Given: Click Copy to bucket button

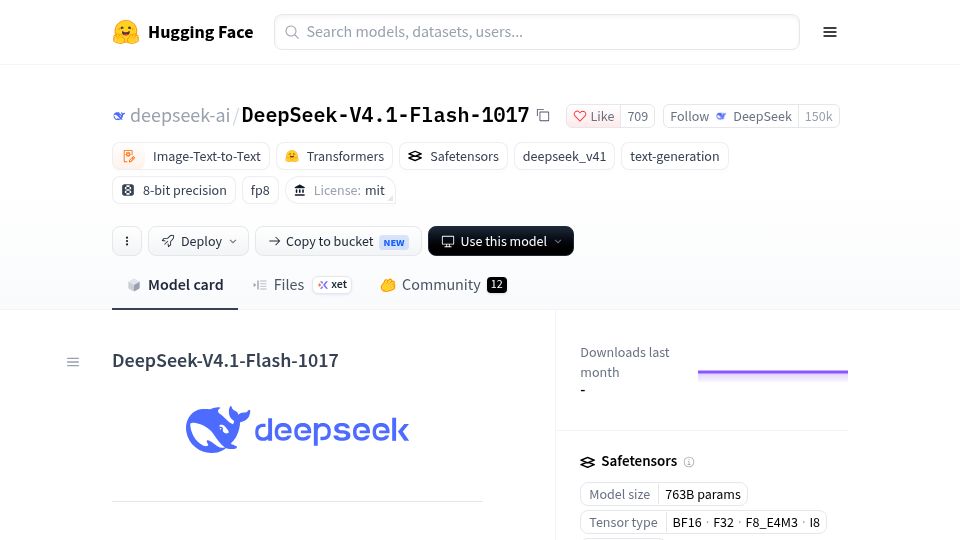Looking at the screenshot, I should point(339,241).
